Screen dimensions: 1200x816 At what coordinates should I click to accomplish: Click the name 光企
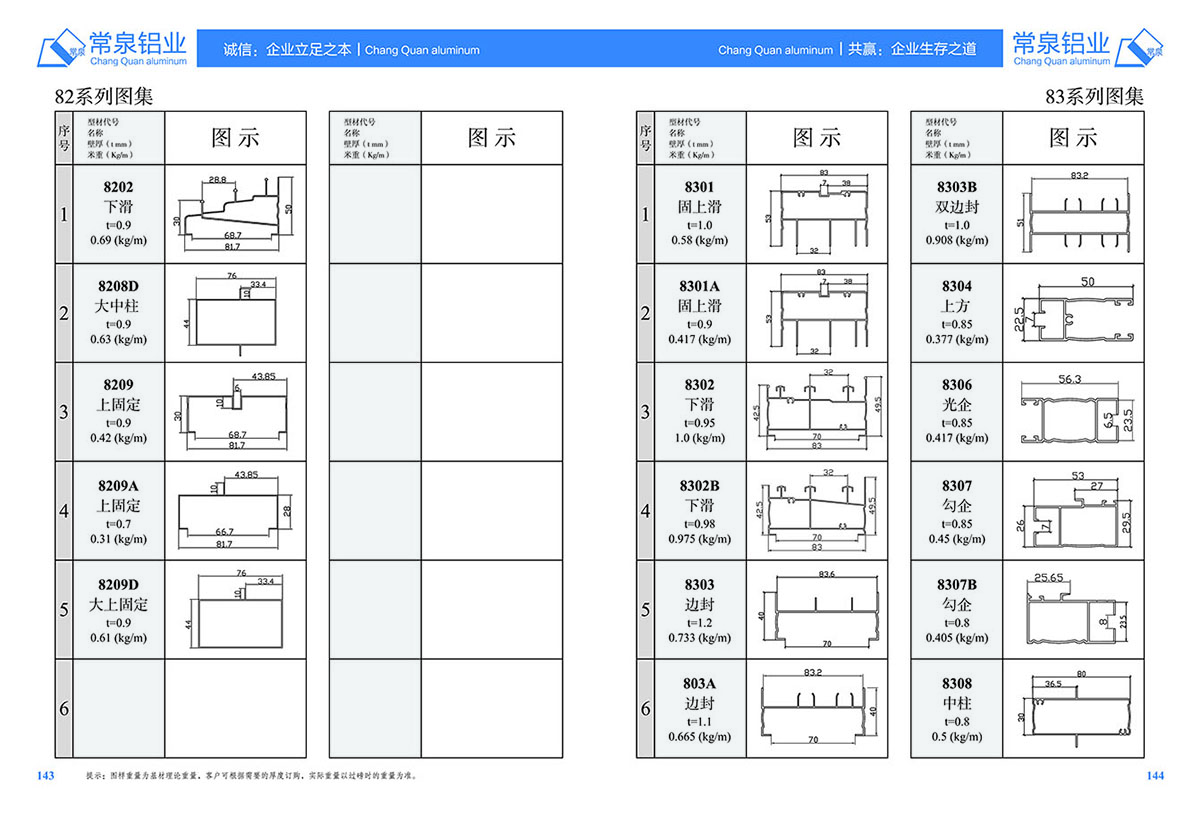[x=957, y=405]
